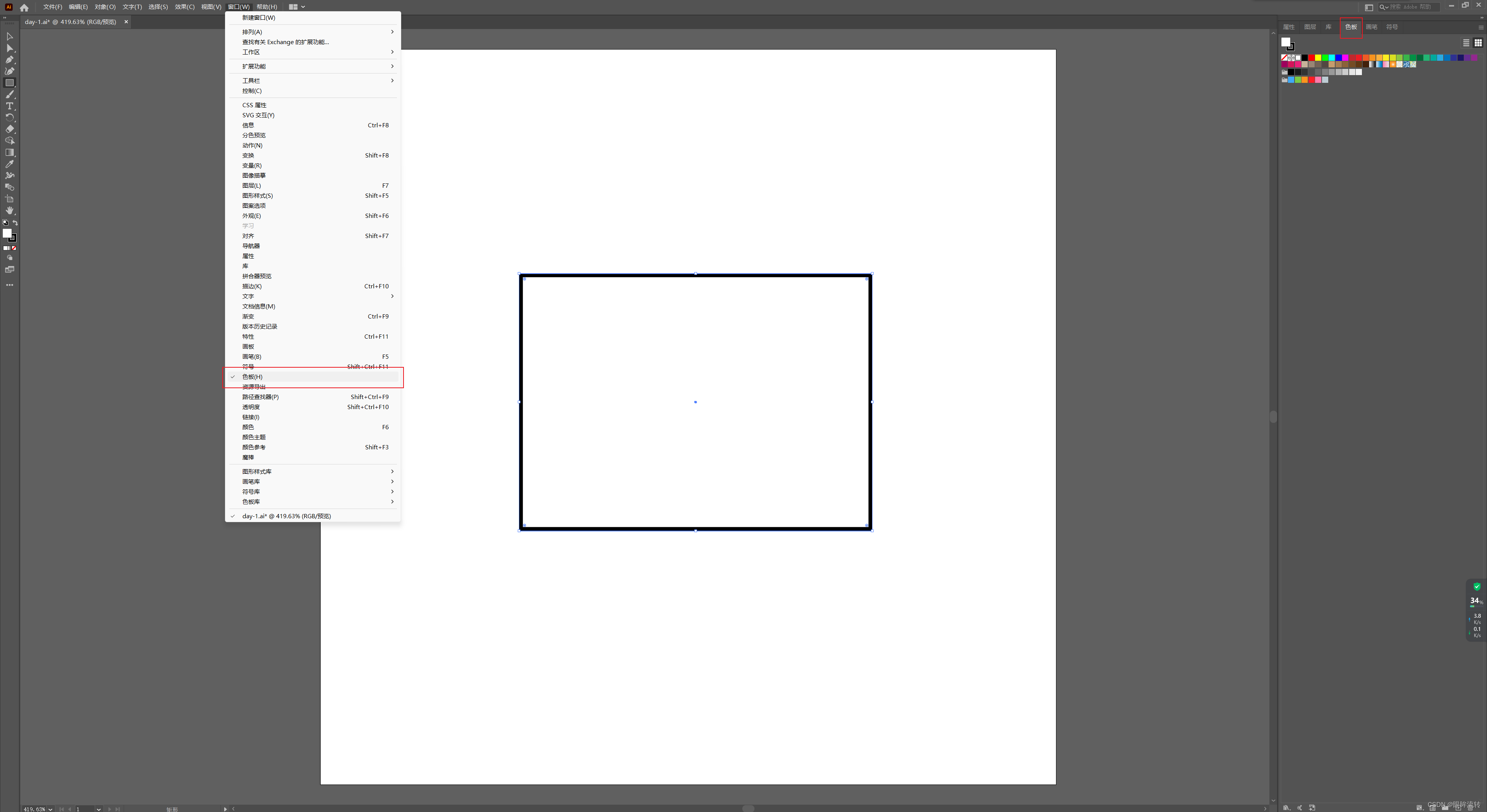1487x812 pixels.
Task: Select the Direct Selection tool
Action: coord(9,48)
